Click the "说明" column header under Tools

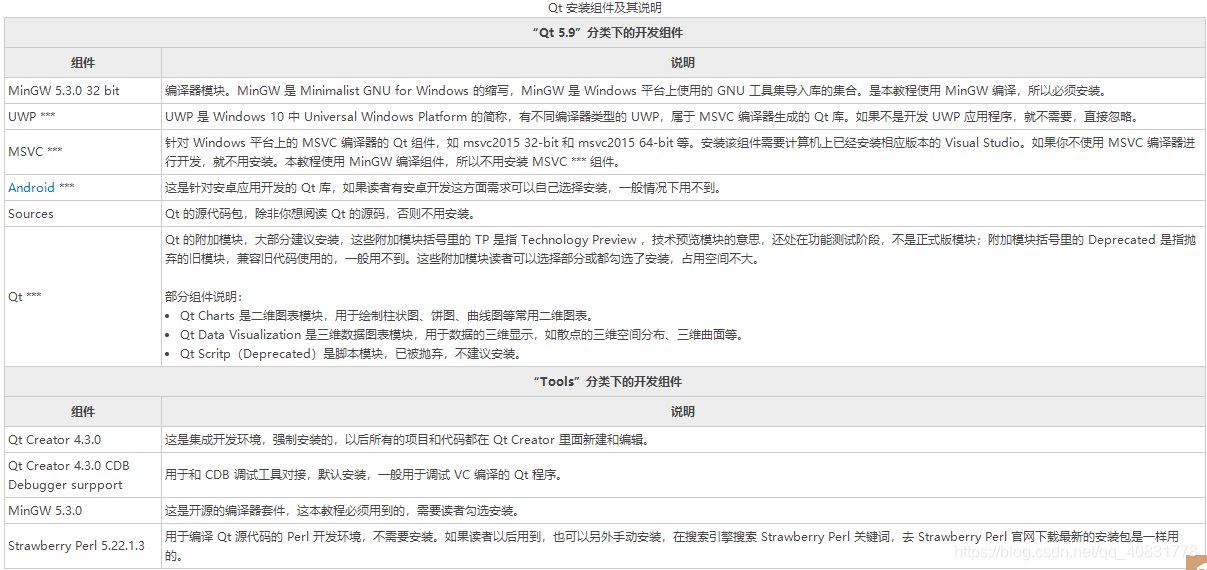coord(684,412)
